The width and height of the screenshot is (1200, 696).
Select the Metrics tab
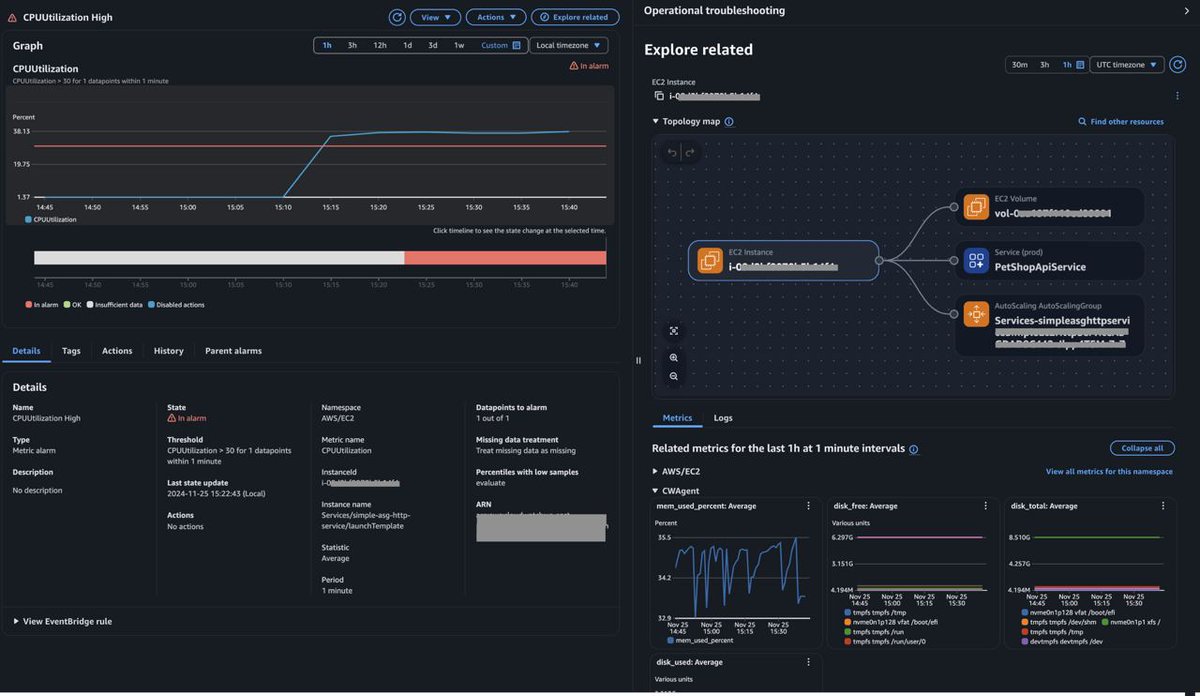(677, 418)
